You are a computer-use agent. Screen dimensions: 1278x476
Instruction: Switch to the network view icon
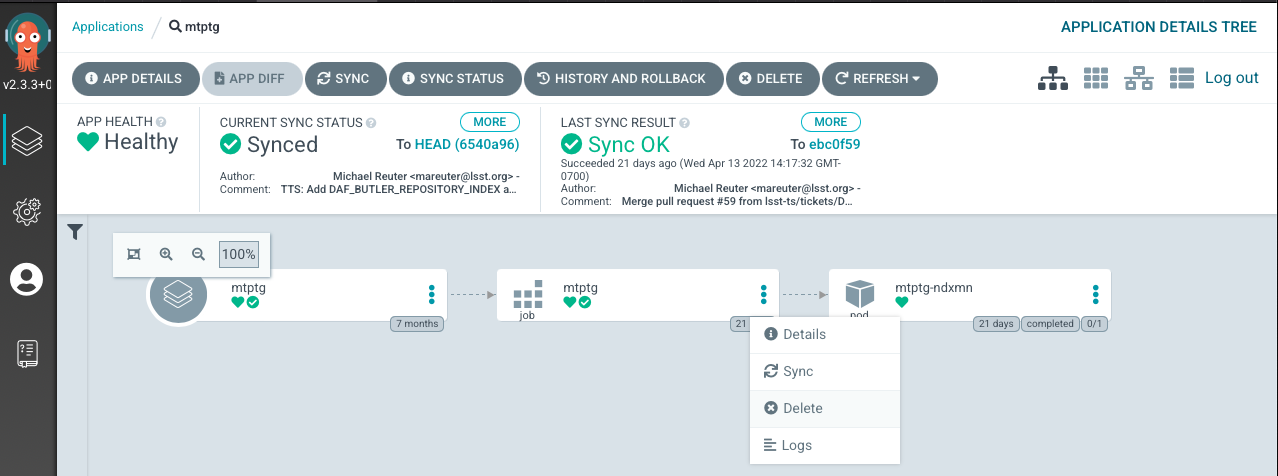(1139, 79)
